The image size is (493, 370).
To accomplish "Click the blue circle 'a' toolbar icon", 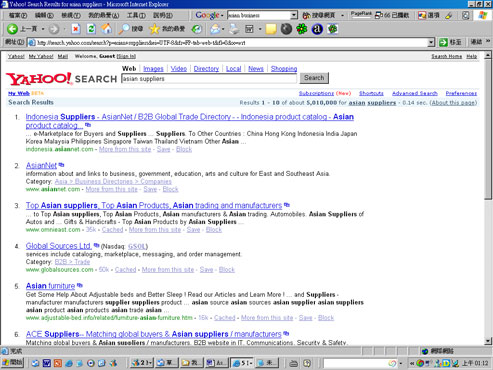I will [x=317, y=29].
